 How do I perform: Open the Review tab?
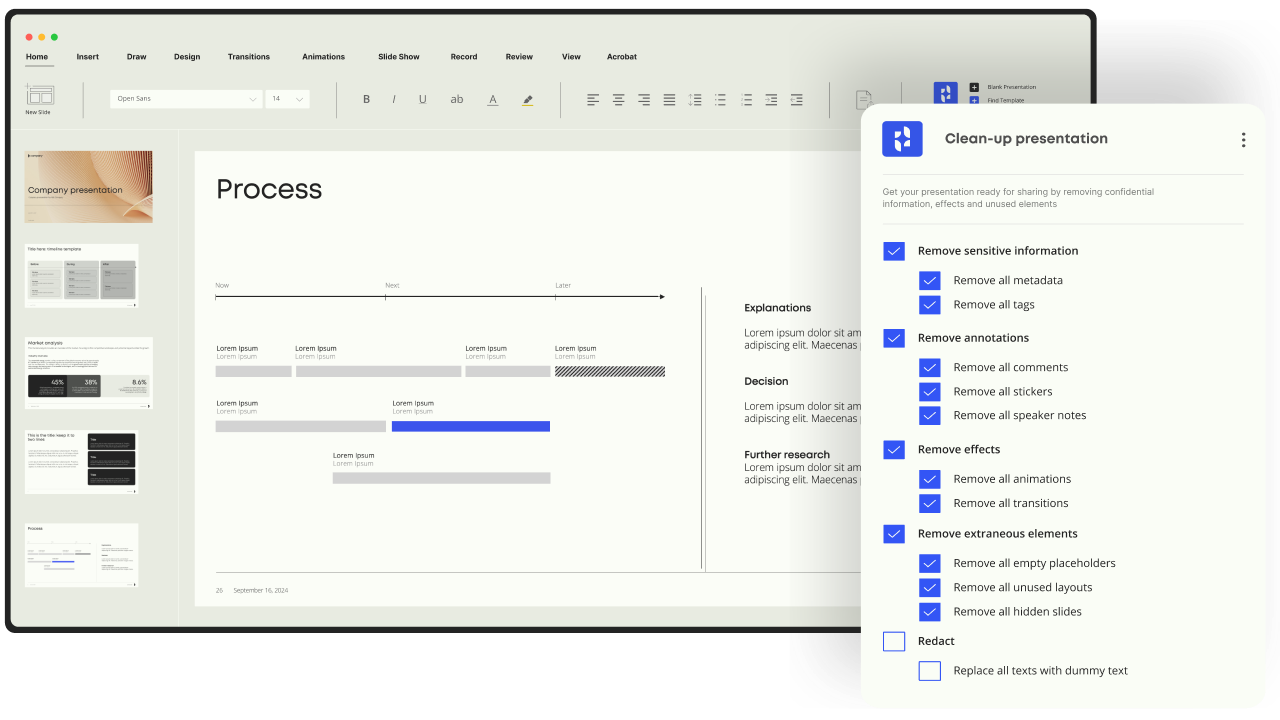point(519,57)
